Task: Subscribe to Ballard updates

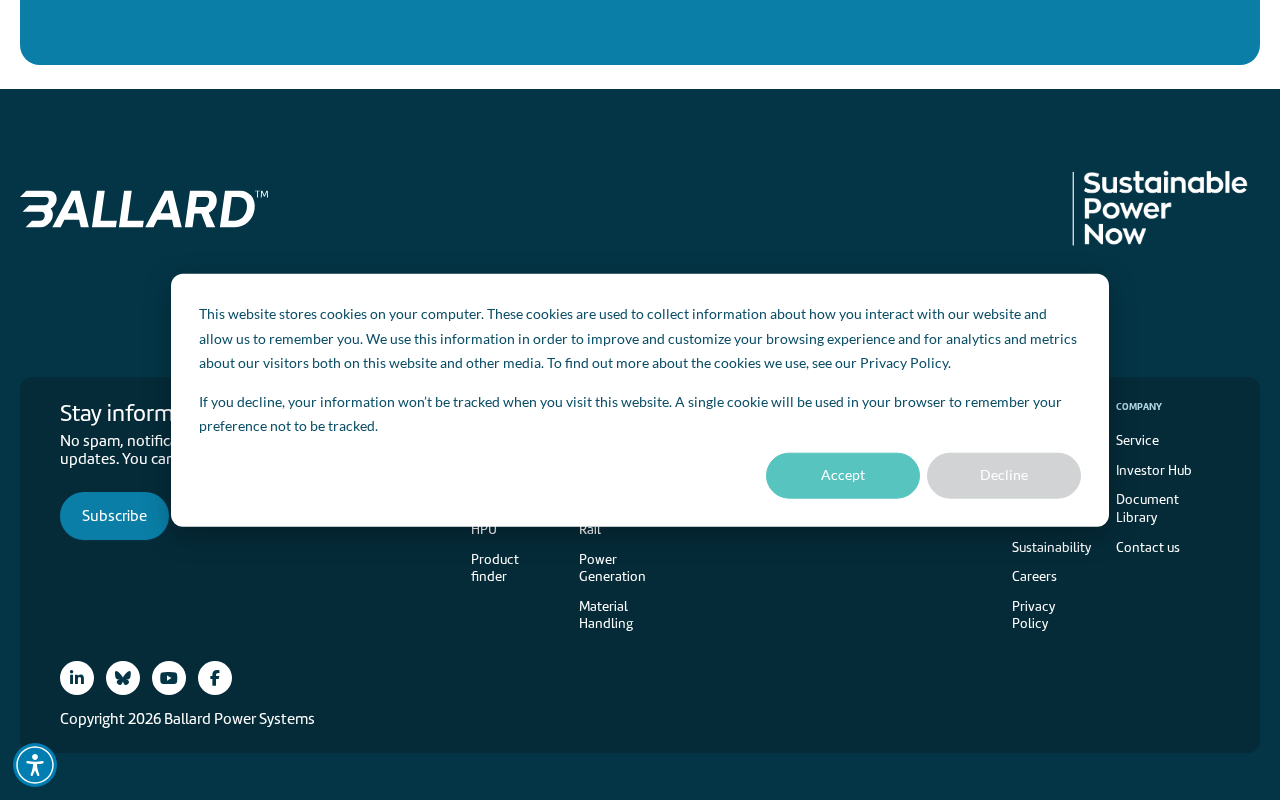Action: click(114, 516)
